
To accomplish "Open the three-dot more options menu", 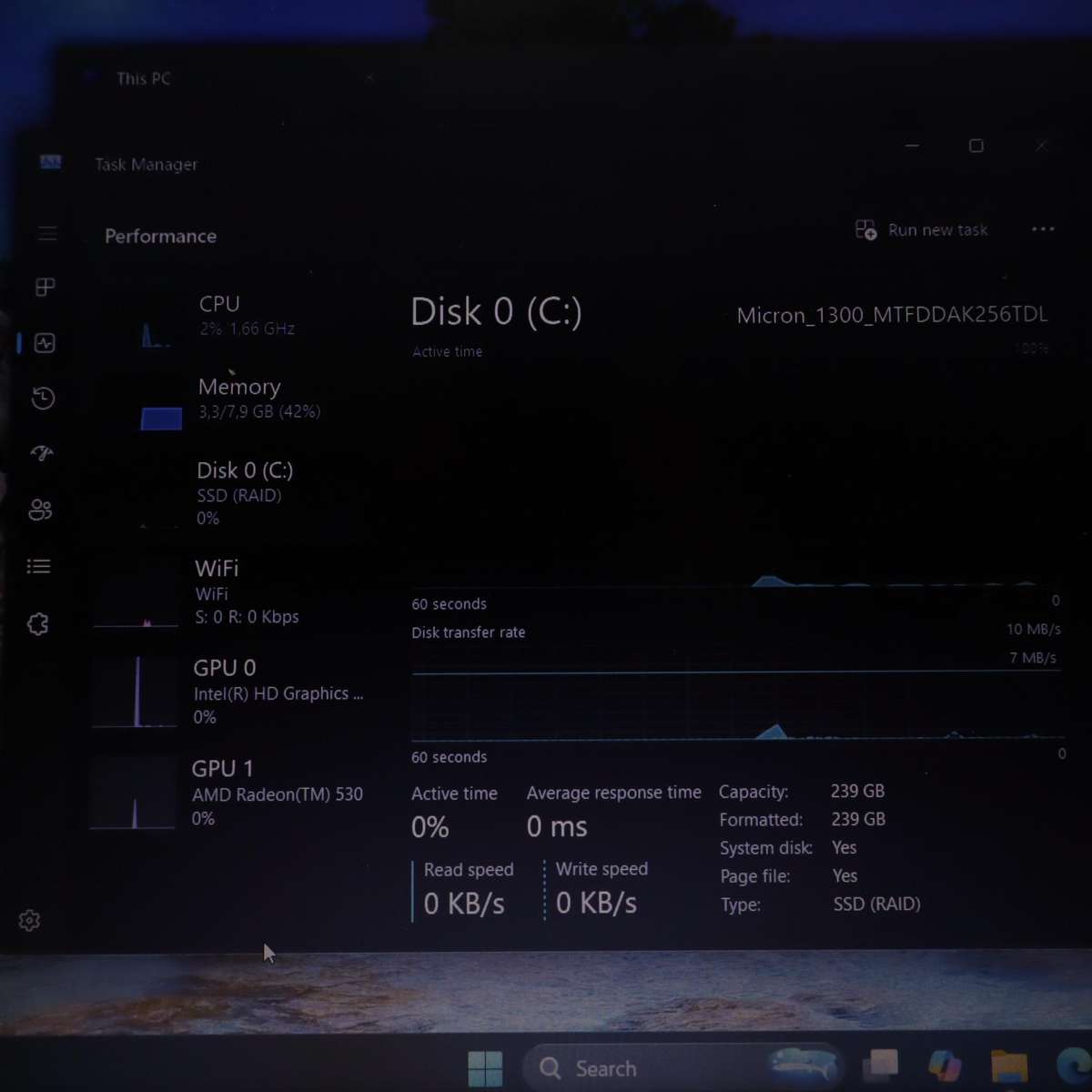I will (x=1043, y=229).
